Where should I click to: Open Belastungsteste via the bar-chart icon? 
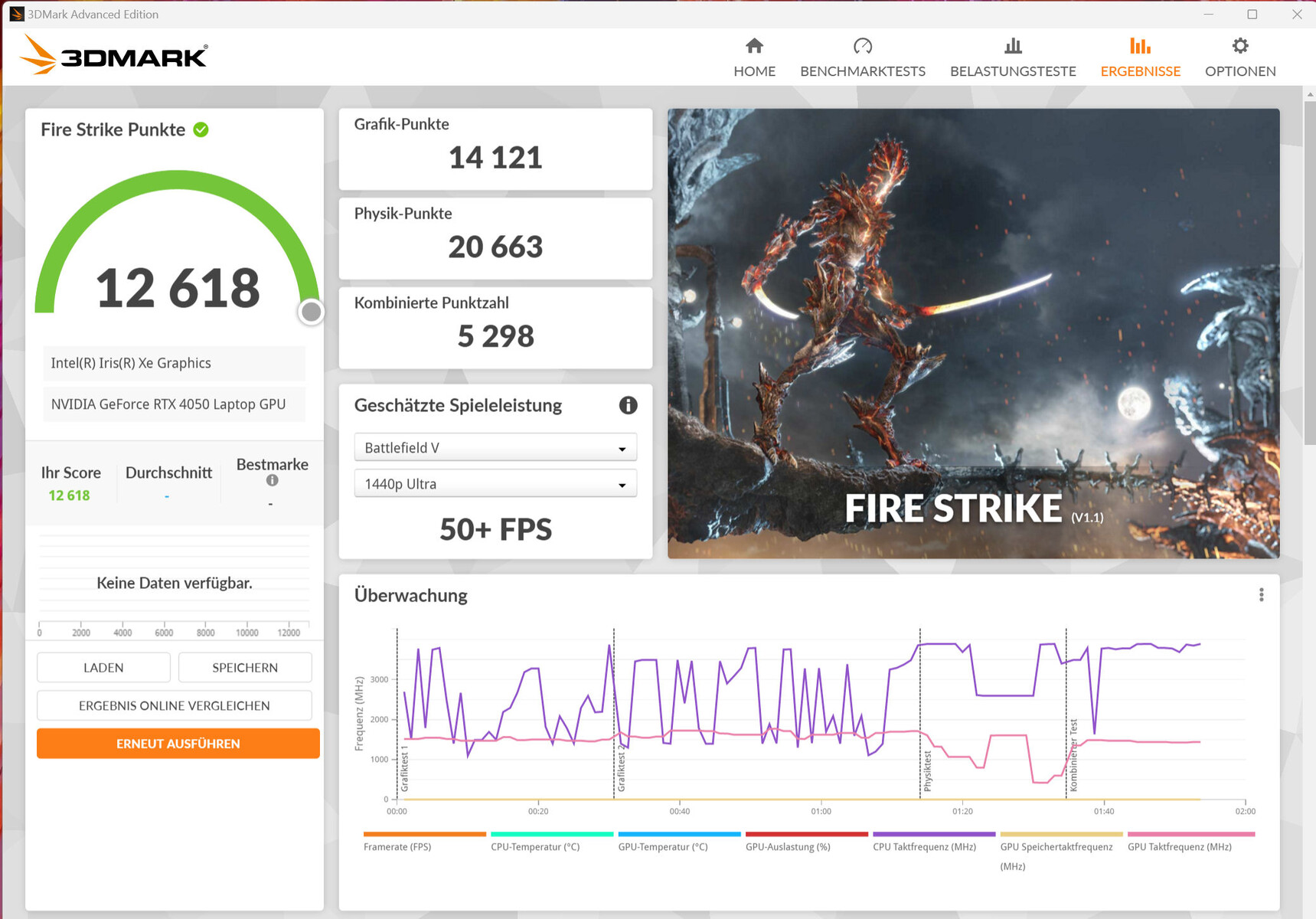1012,47
